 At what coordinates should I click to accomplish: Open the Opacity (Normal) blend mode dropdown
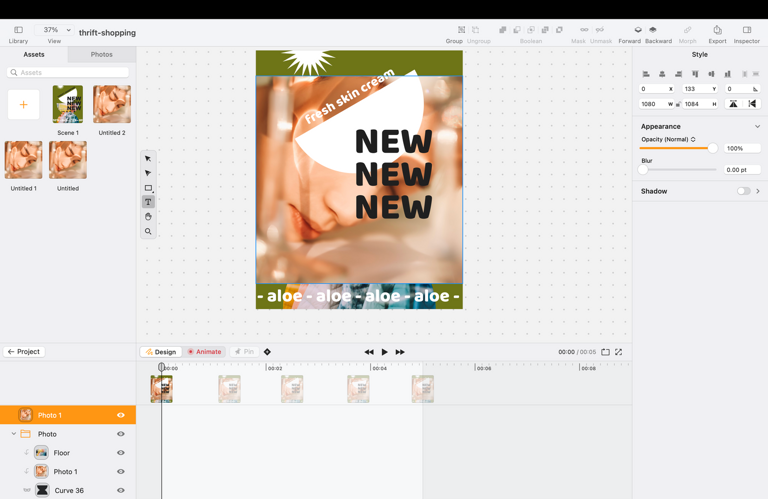tap(668, 140)
